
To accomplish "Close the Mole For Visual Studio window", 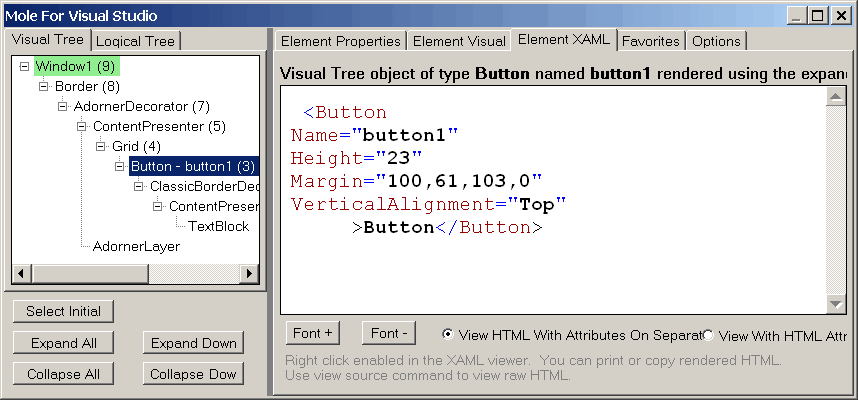I will click(840, 16).
